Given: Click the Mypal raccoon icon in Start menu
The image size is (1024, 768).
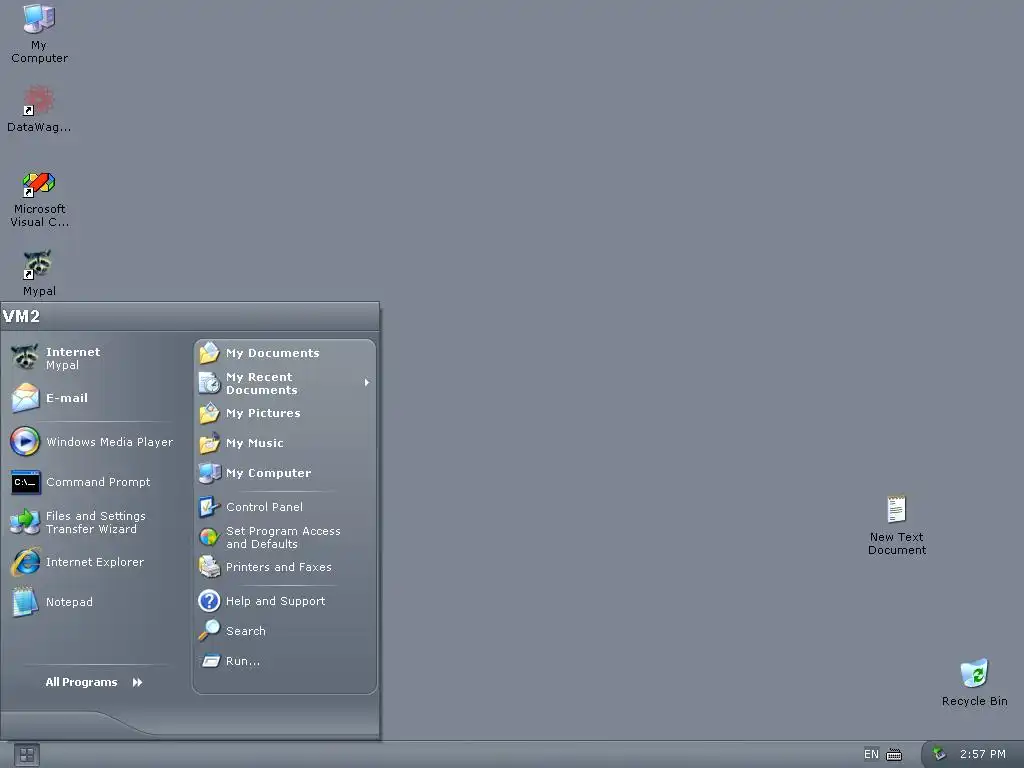Looking at the screenshot, I should click(25, 357).
